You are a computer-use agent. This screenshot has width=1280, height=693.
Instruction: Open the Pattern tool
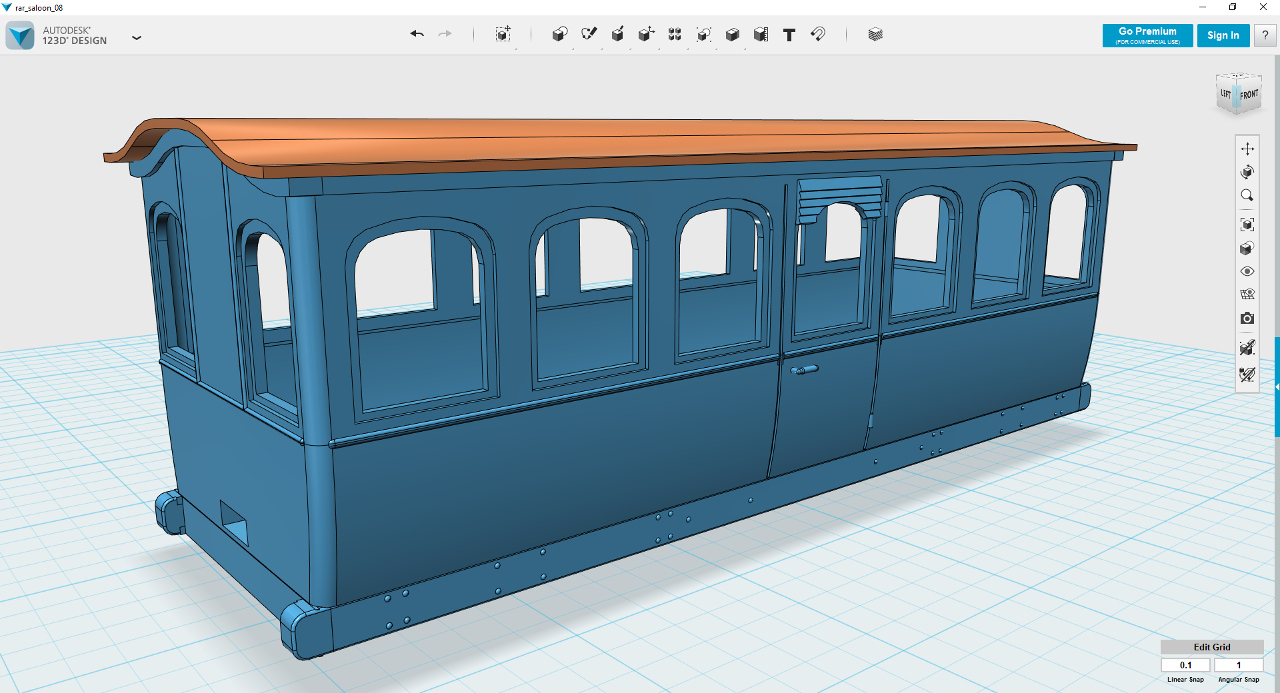click(x=675, y=34)
